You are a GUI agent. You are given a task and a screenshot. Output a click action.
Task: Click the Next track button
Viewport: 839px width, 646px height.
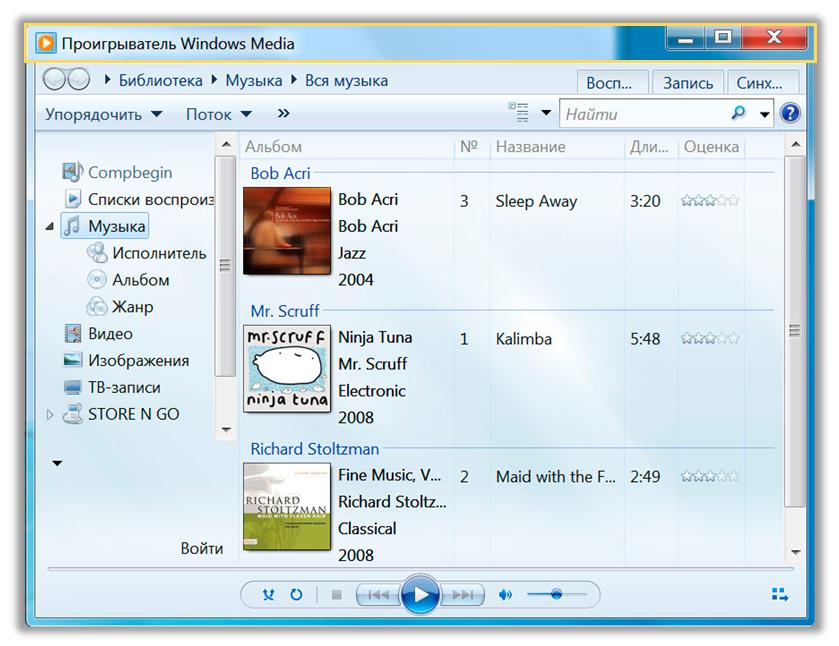(x=462, y=595)
